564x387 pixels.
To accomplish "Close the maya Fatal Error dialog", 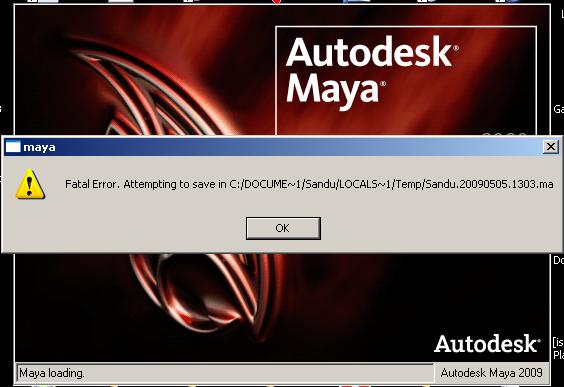I will (x=551, y=147).
